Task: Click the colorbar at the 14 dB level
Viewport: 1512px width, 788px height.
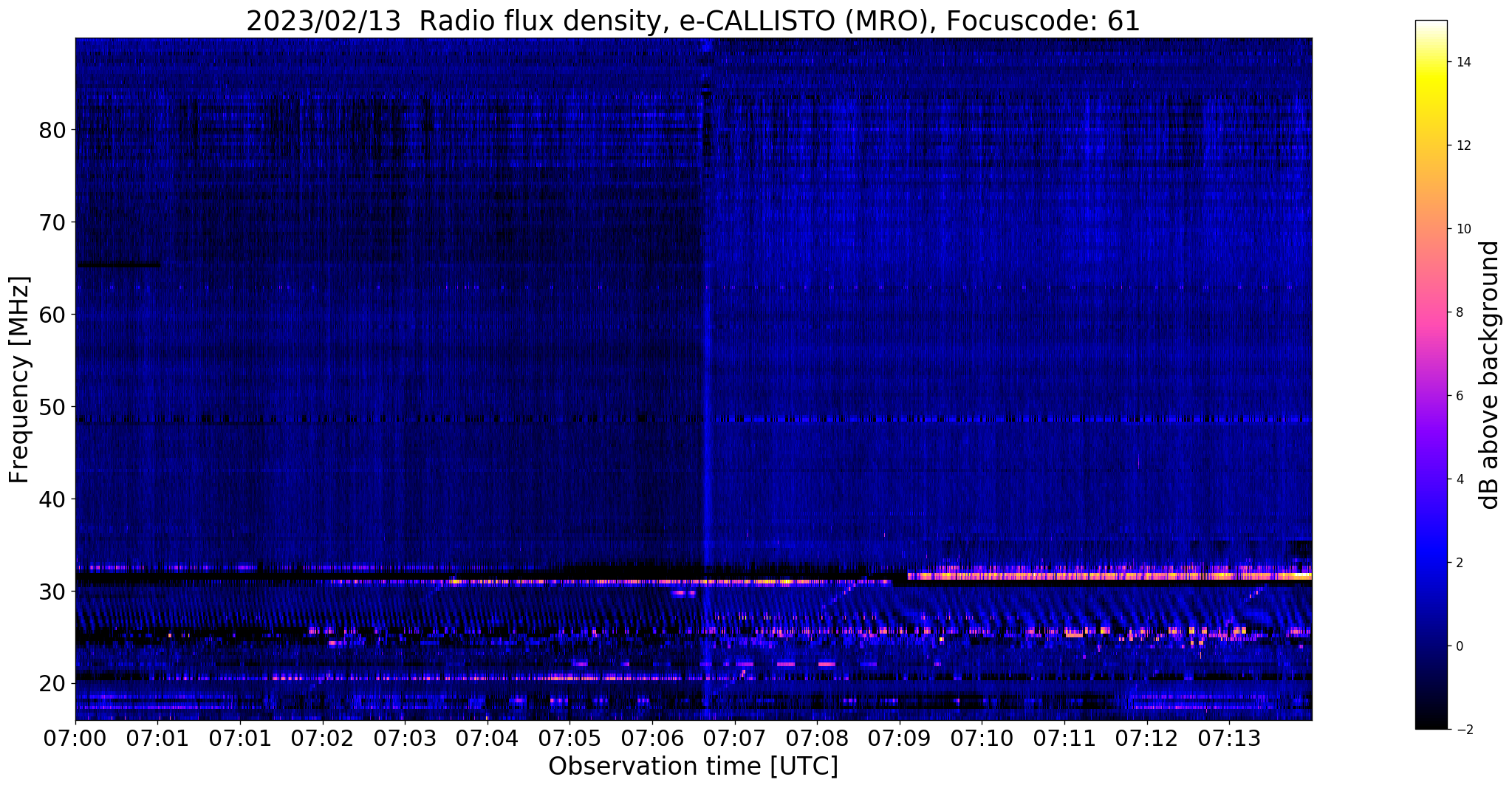Action: 1431,62
